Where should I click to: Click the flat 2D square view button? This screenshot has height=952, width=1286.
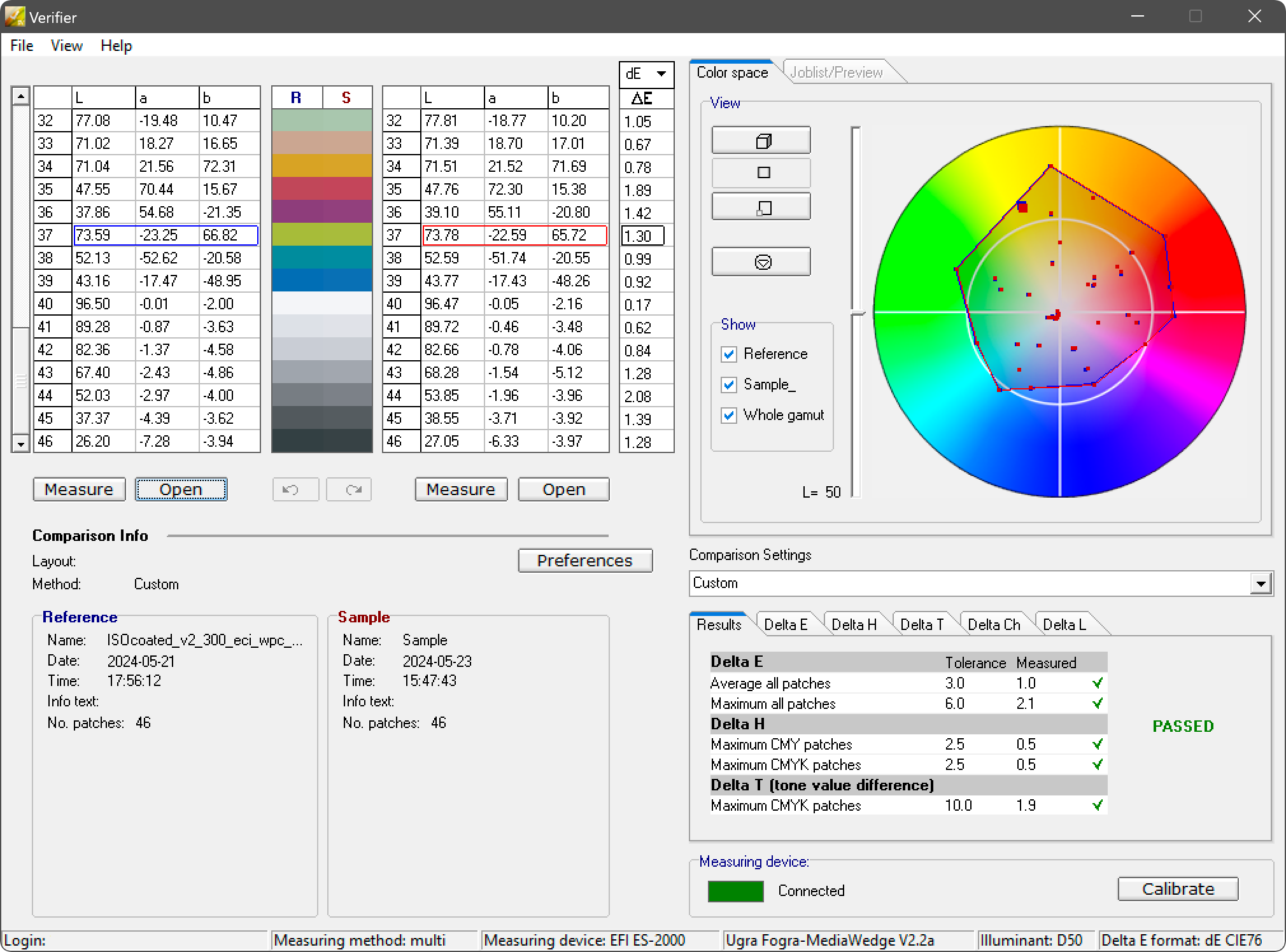pyautogui.click(x=761, y=173)
